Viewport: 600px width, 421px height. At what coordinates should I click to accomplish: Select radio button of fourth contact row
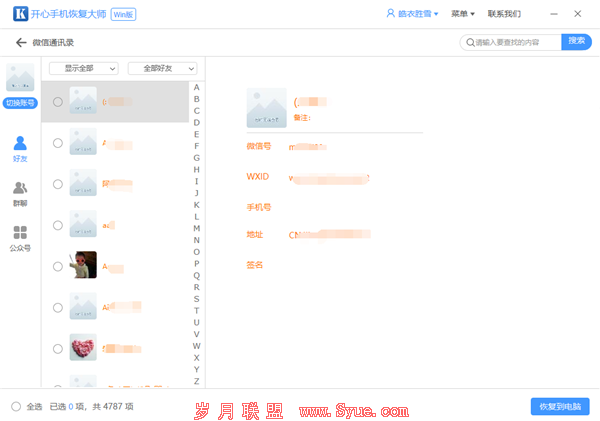tap(58, 225)
